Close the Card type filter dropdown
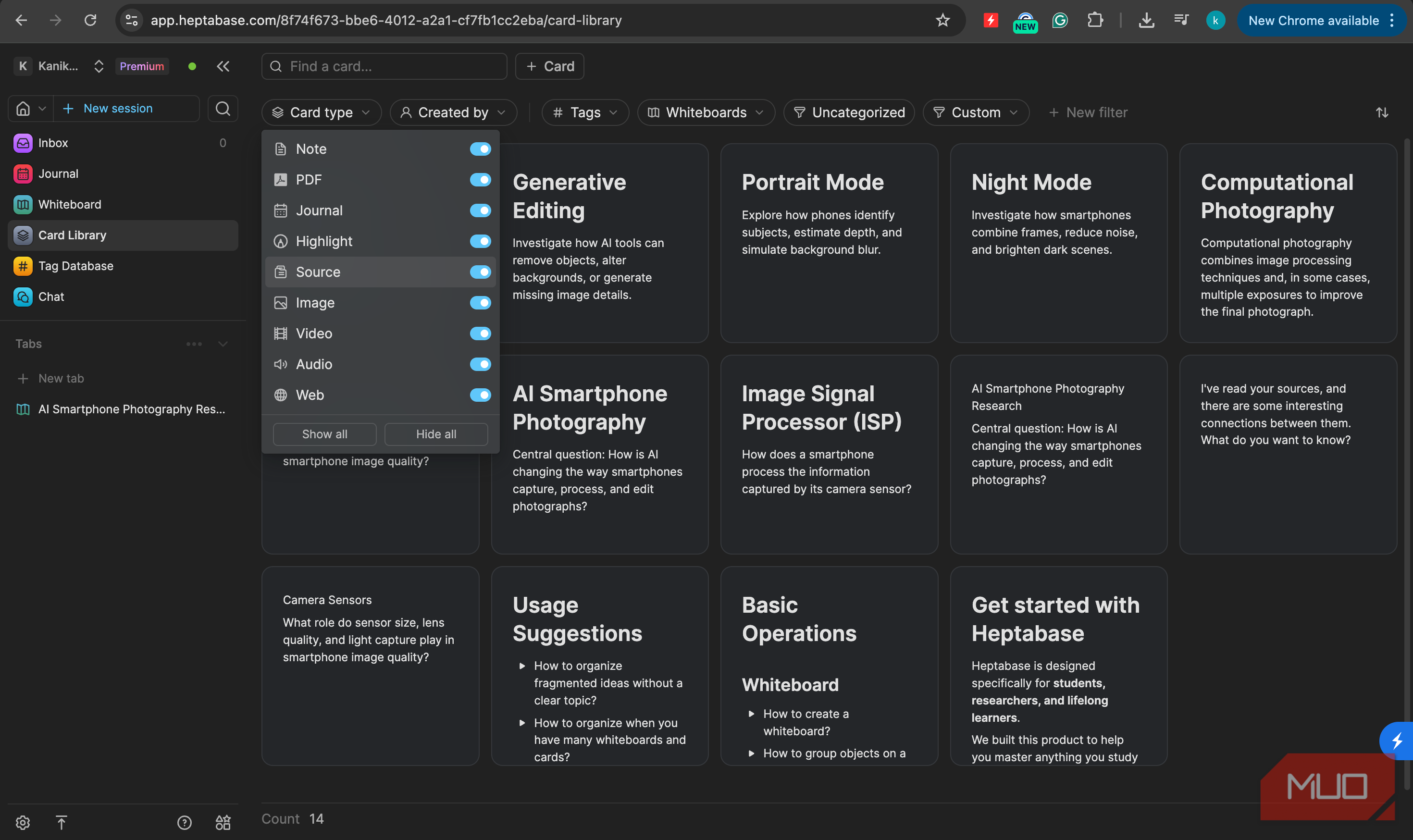This screenshot has width=1413, height=840. 322,112
